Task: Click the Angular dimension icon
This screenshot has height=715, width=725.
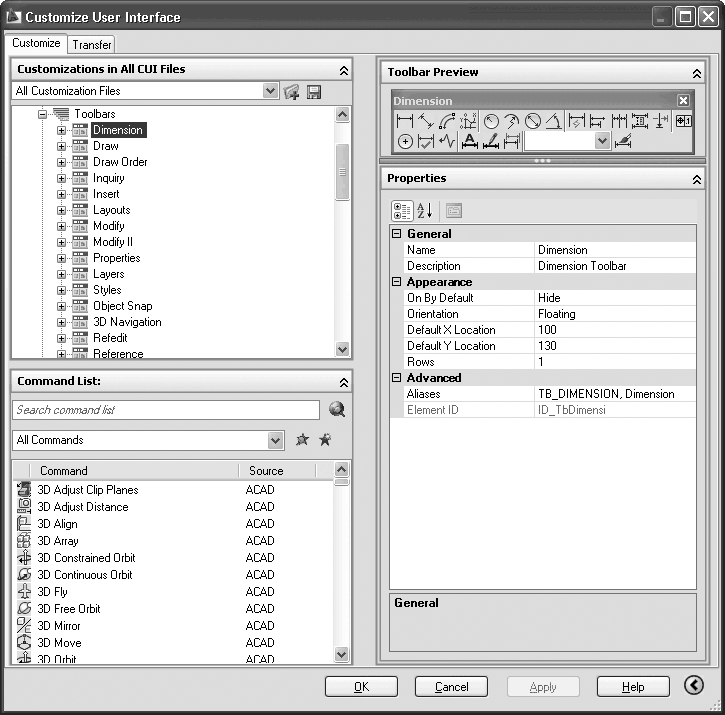Action: tap(553, 121)
